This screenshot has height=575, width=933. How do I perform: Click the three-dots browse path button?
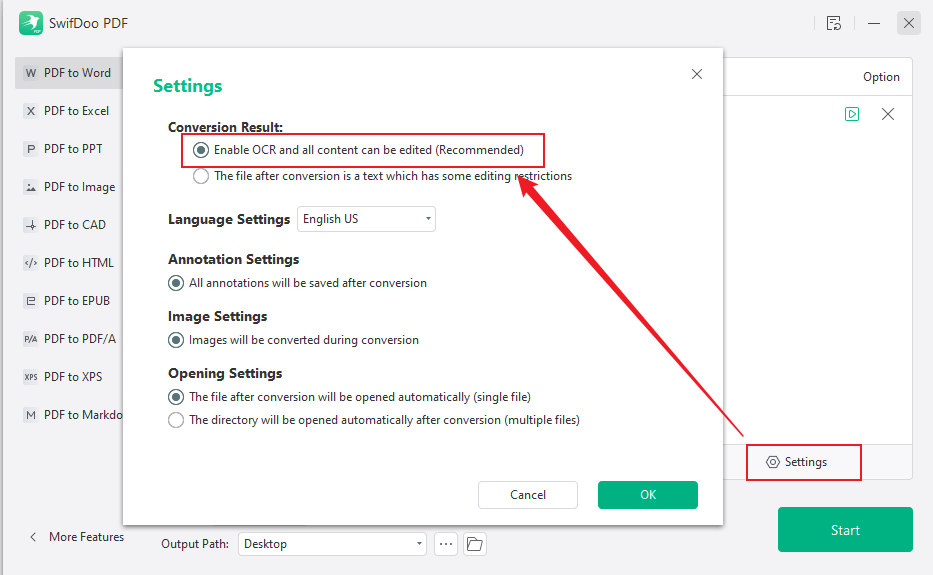(x=446, y=544)
